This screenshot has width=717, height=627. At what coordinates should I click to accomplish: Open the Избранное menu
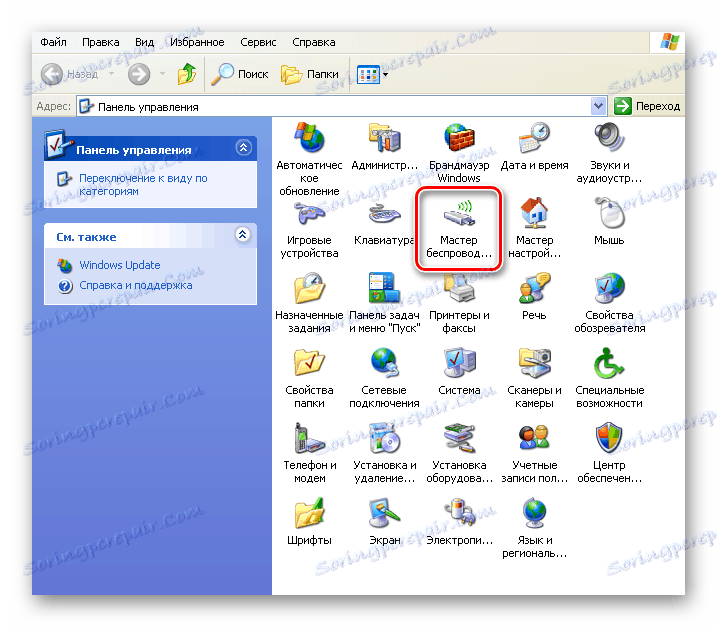(x=197, y=42)
